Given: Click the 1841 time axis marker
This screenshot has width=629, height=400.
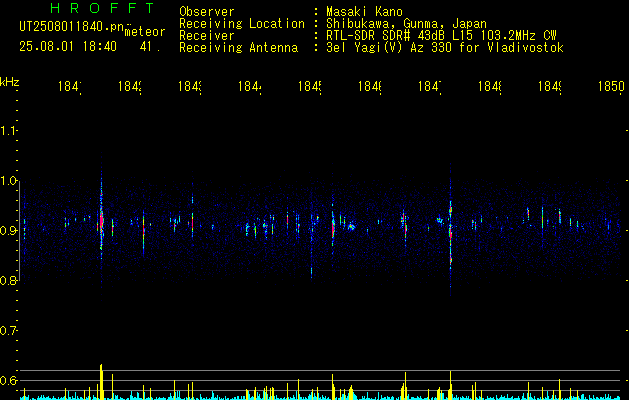Looking at the screenshot, I should tap(70, 87).
